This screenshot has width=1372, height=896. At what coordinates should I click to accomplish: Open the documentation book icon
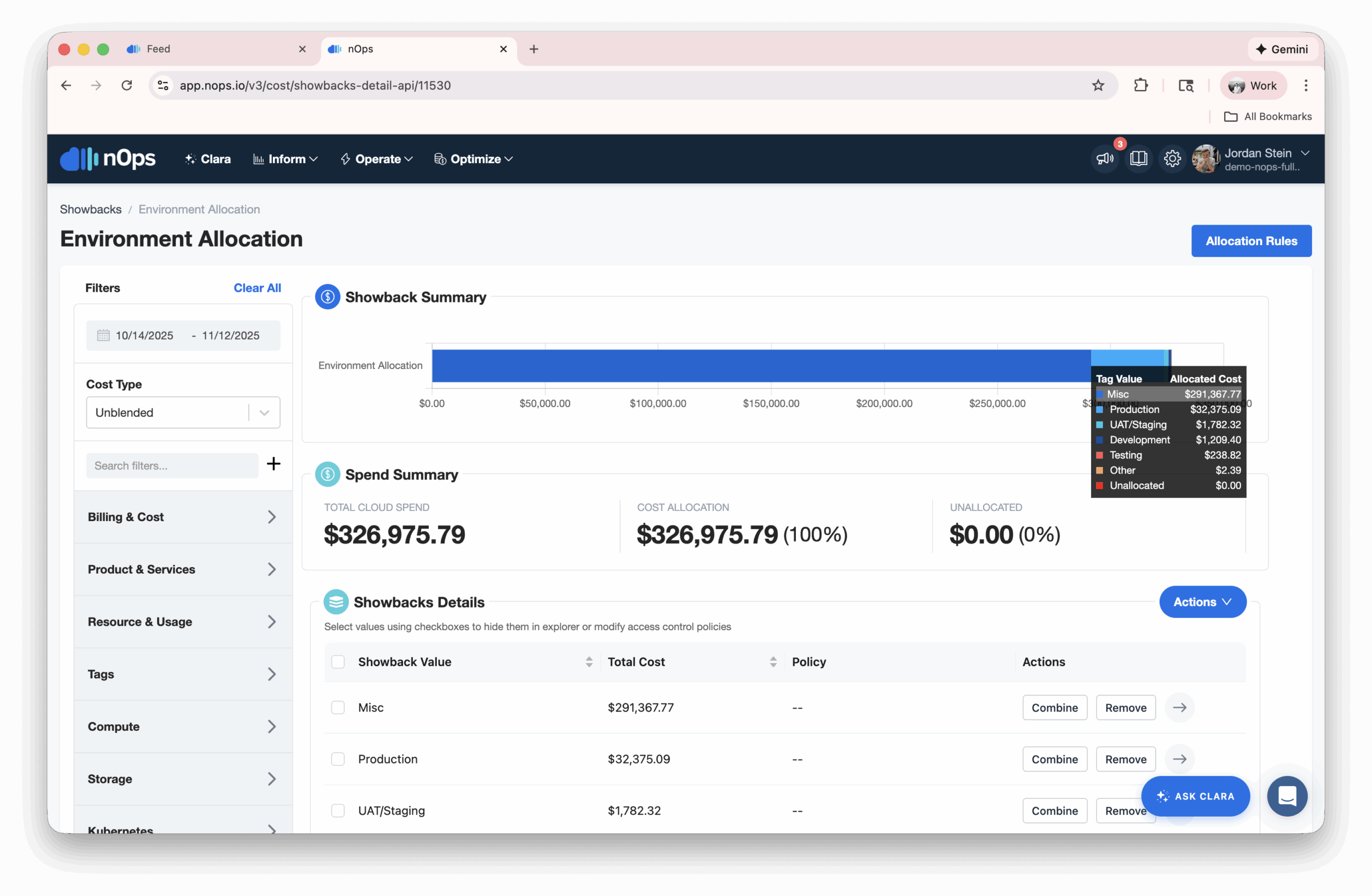[1138, 159]
